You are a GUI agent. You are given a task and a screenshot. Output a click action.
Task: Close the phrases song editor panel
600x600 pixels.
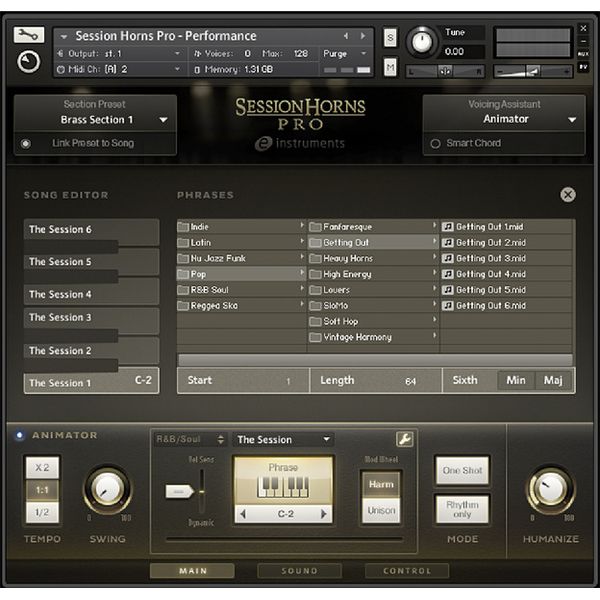tap(568, 195)
